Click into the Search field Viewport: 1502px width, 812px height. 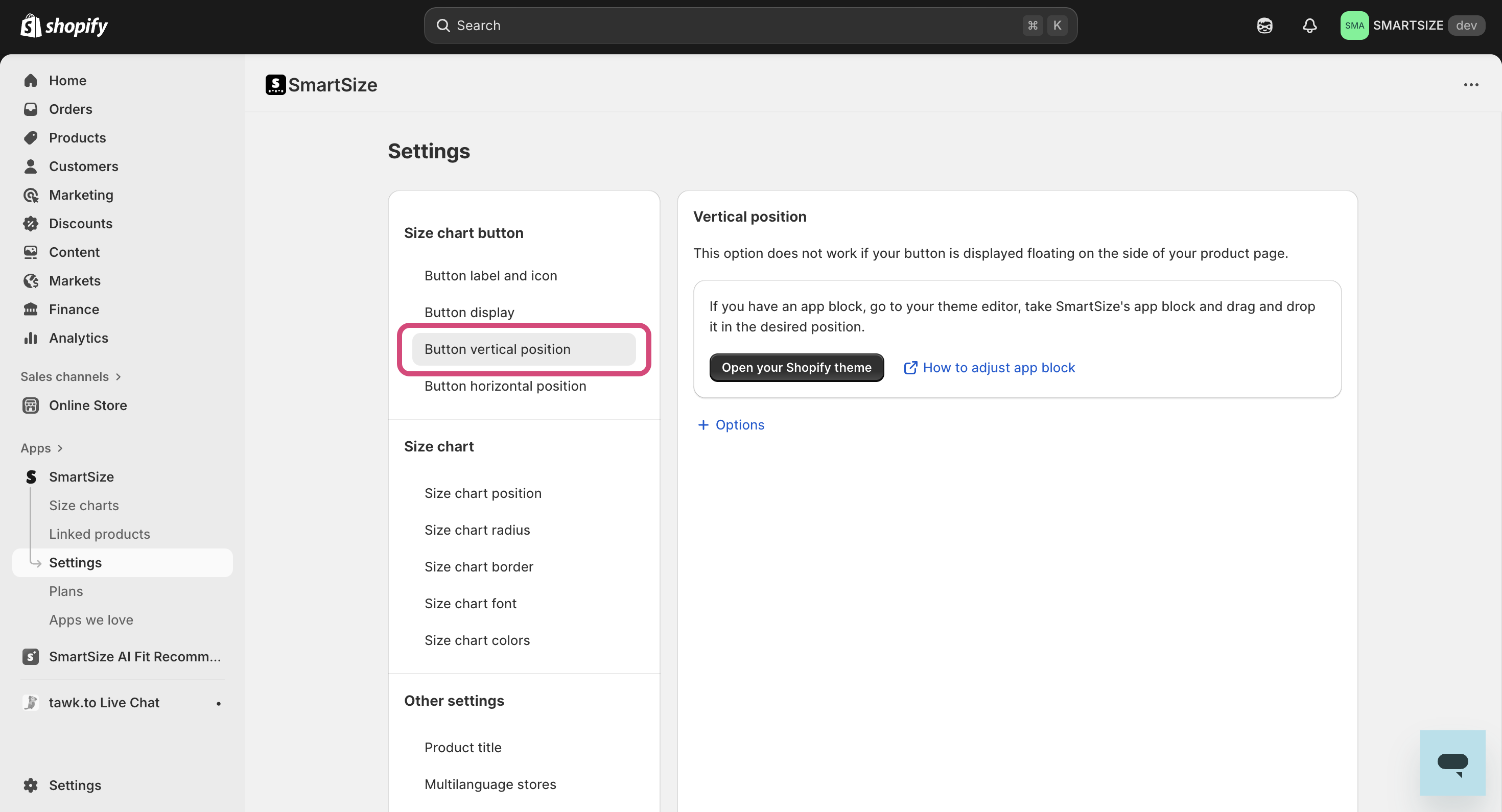coord(729,26)
